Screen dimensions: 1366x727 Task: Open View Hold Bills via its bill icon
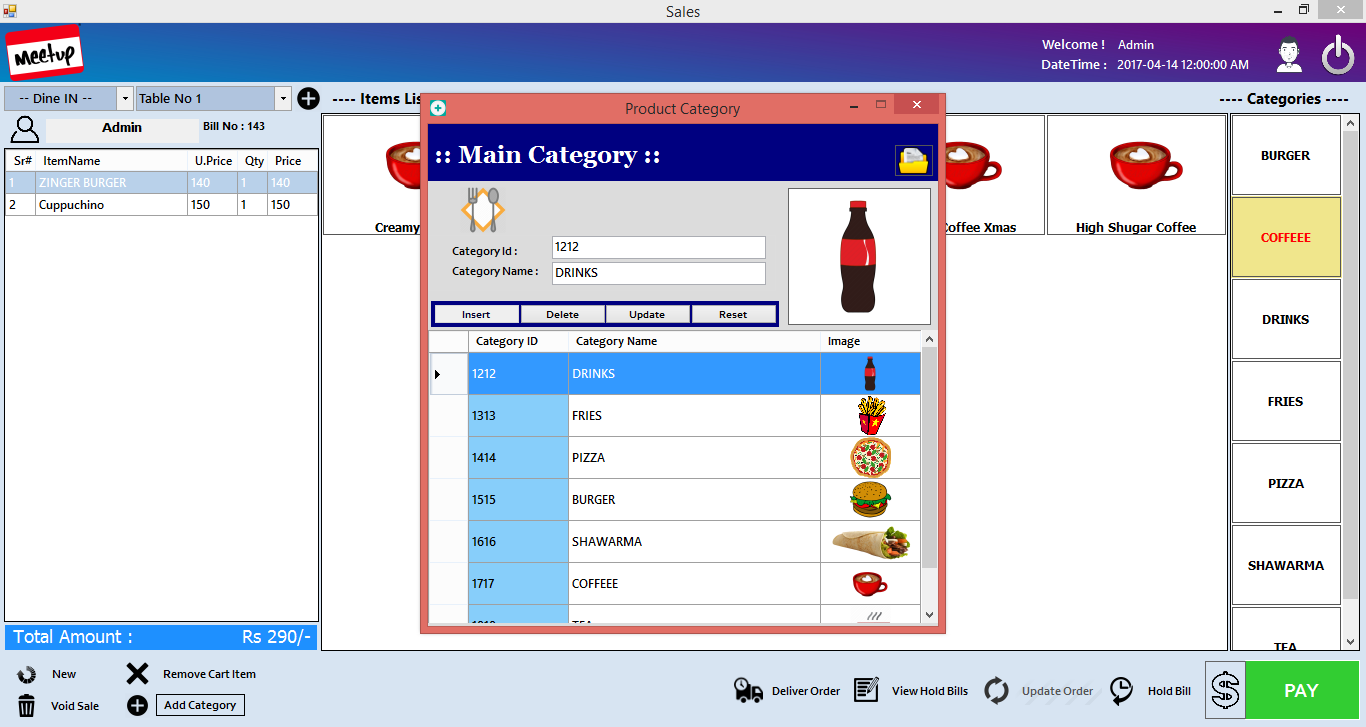point(866,690)
